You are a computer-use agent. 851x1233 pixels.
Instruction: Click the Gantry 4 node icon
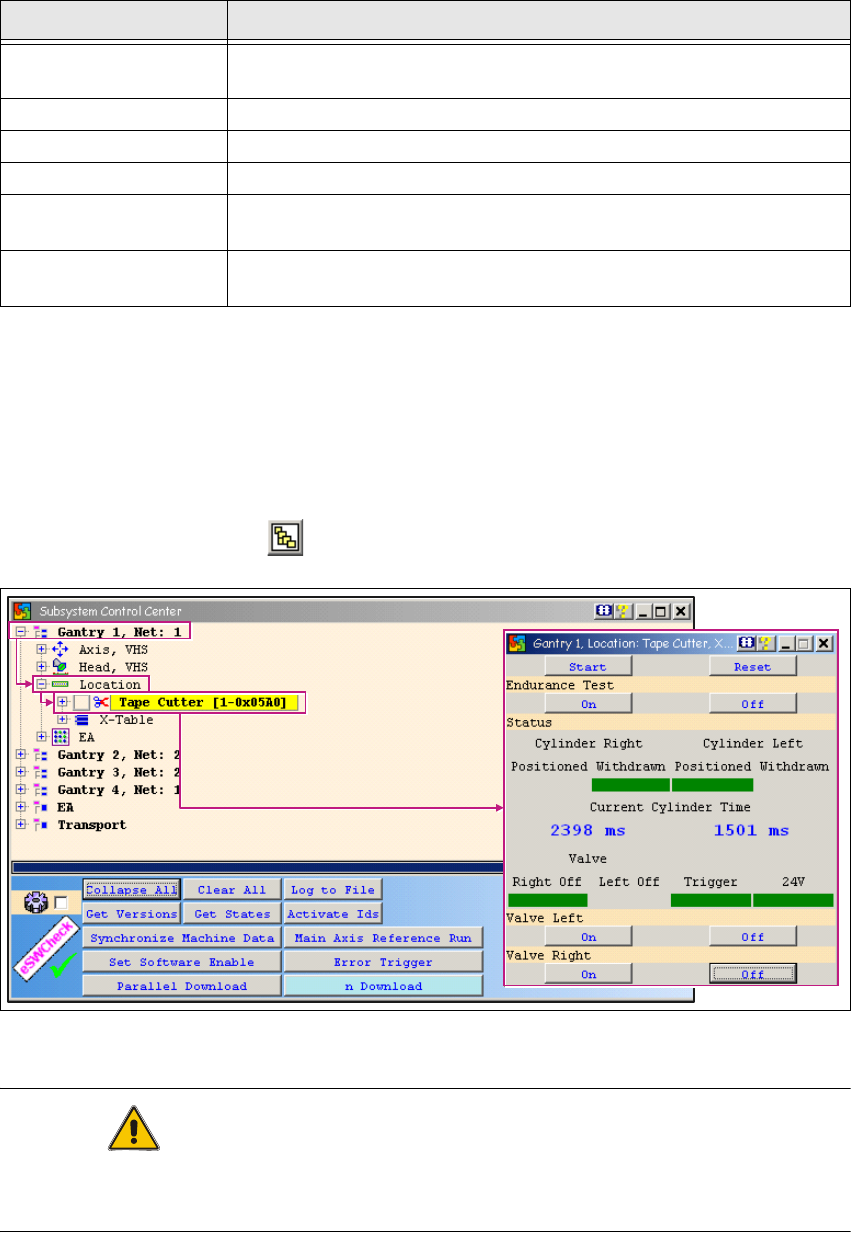click(39, 790)
